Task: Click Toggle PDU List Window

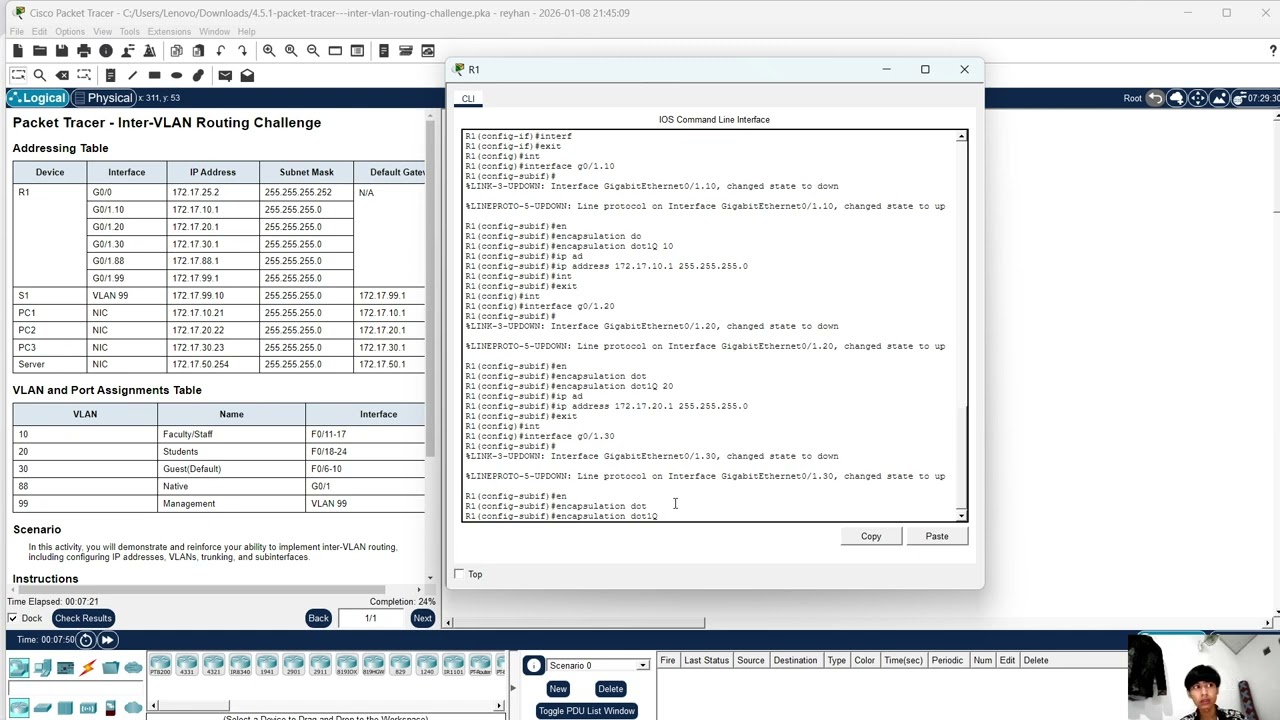Action: [x=586, y=711]
